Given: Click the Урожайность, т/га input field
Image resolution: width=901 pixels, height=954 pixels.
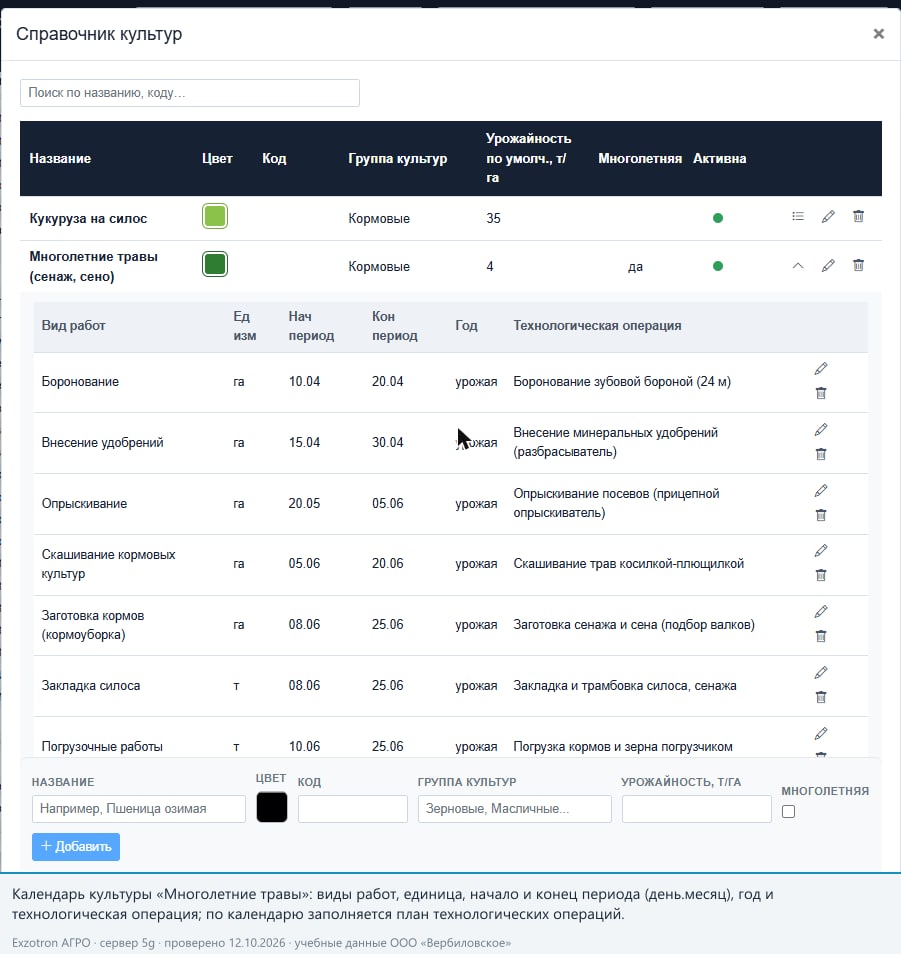Looking at the screenshot, I should click(697, 809).
